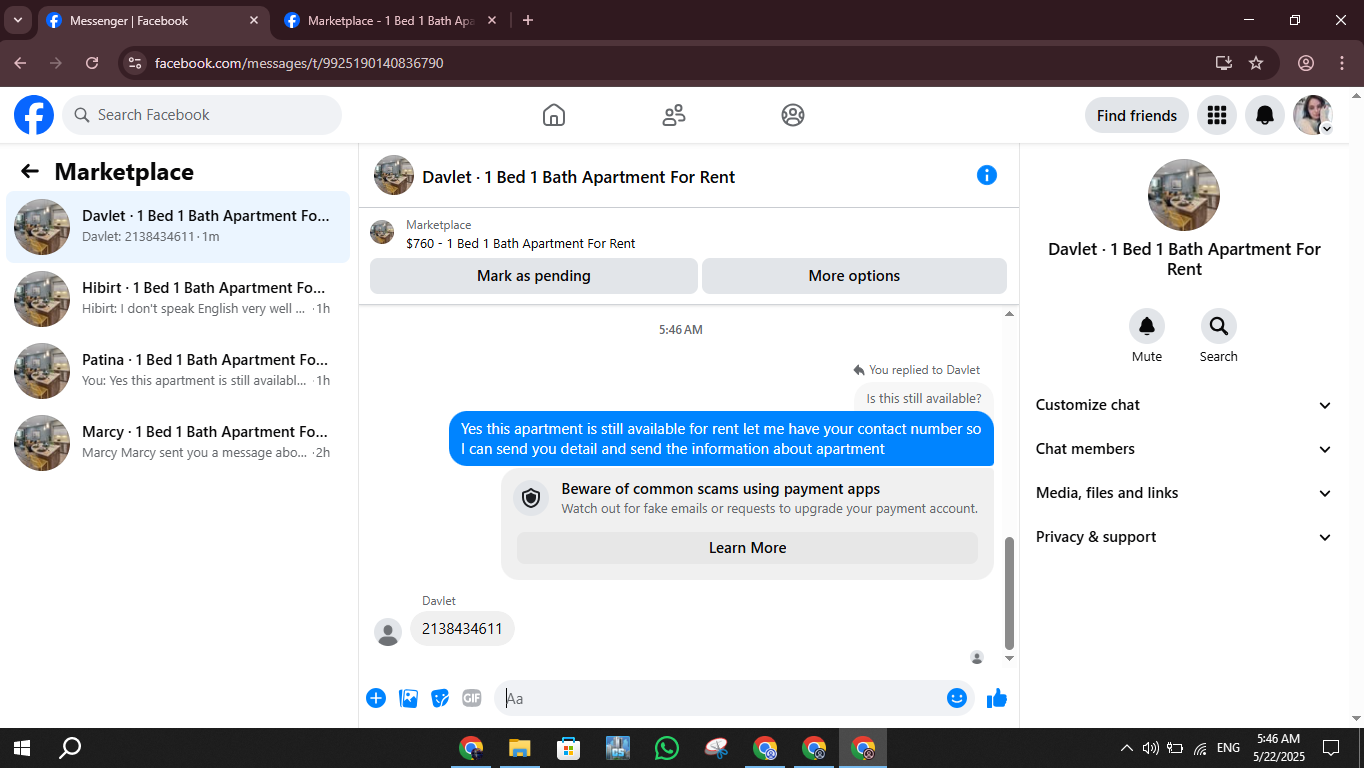View site information icon in address bar
This screenshot has height=768, width=1364.
pyautogui.click(x=136, y=63)
